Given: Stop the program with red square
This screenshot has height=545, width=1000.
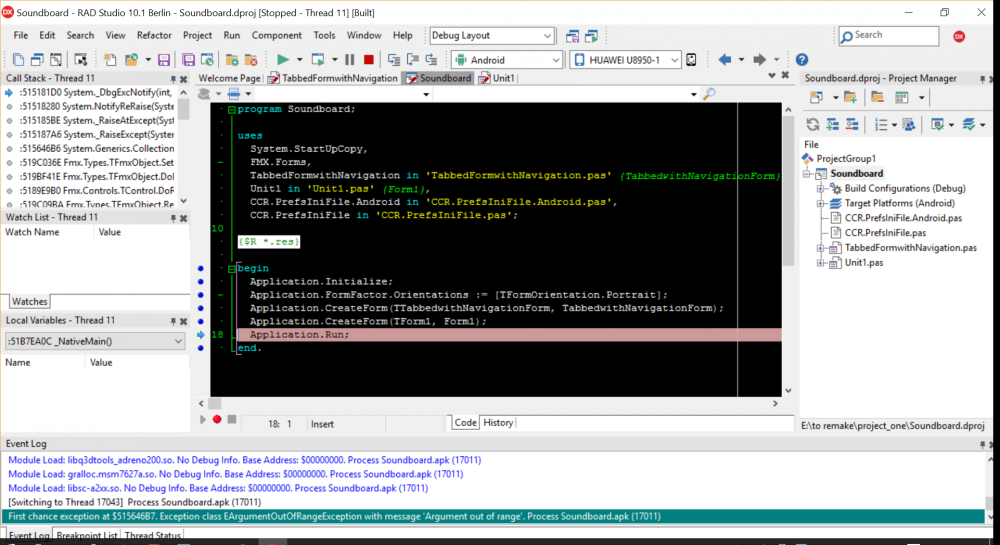Looking at the screenshot, I should coord(368,60).
